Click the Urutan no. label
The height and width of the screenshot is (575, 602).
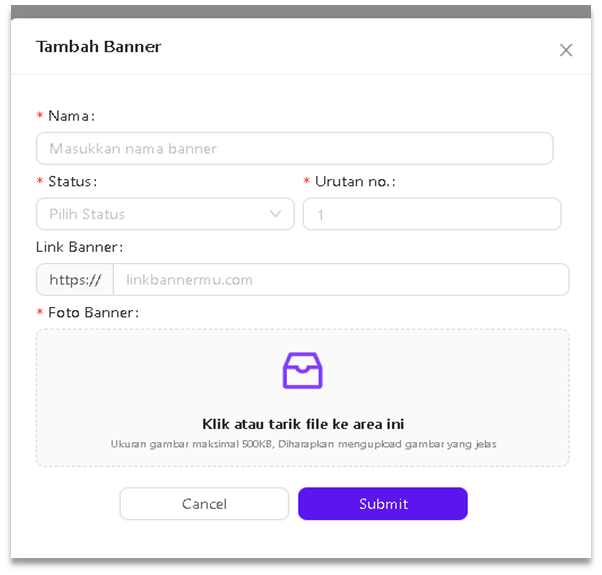point(355,181)
